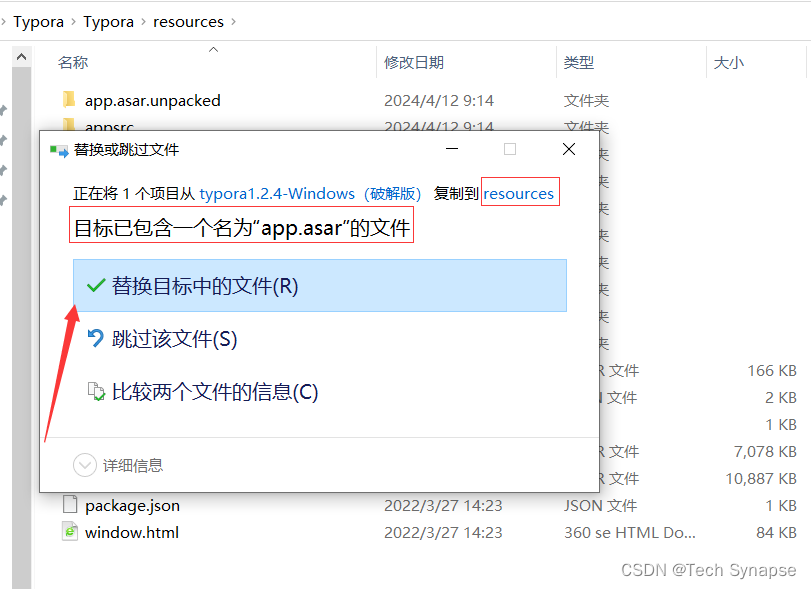811x589 pixels.
Task: Navigate to second Typora breadcrumb
Action: click(x=108, y=22)
